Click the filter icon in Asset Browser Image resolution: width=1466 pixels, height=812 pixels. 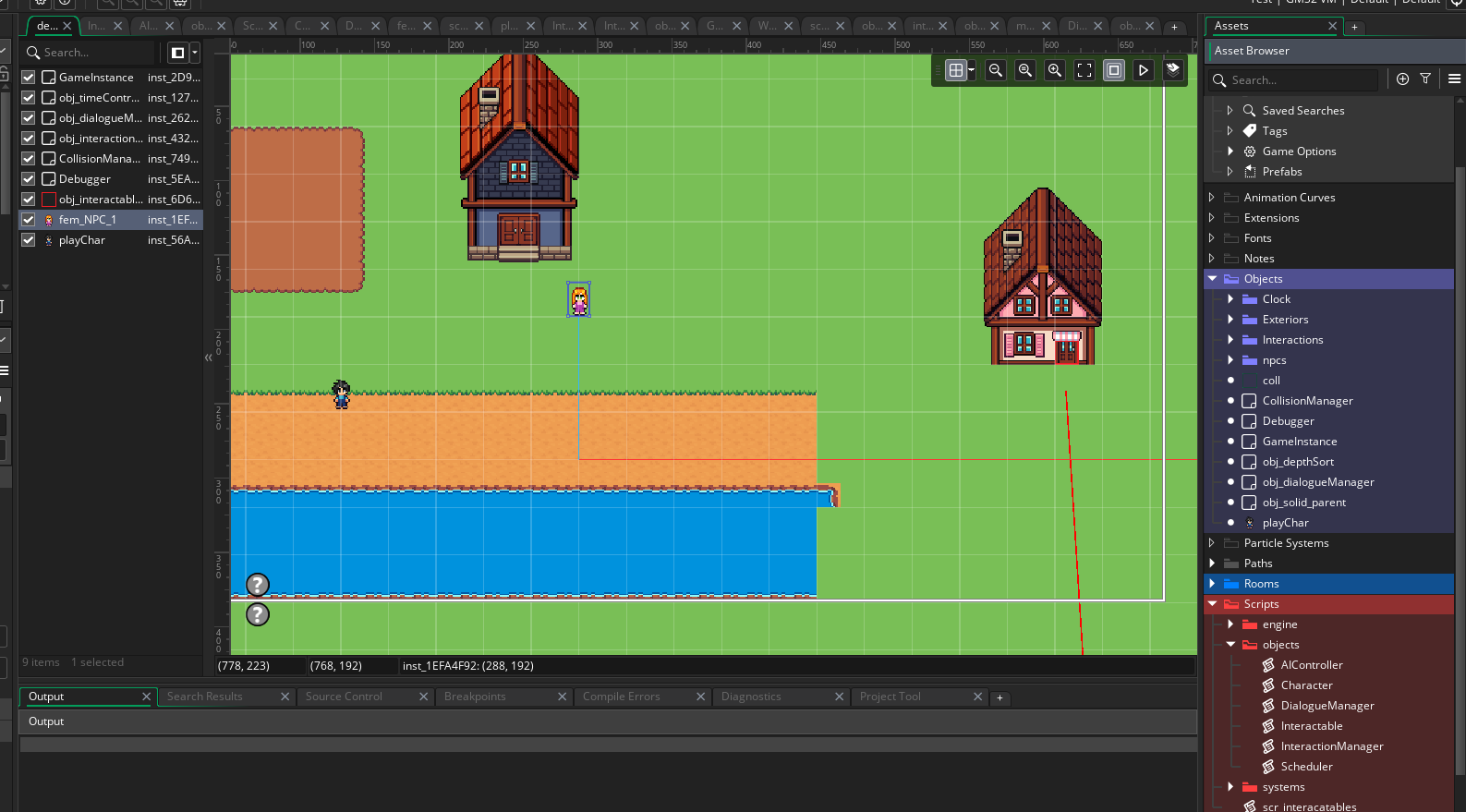[1425, 79]
